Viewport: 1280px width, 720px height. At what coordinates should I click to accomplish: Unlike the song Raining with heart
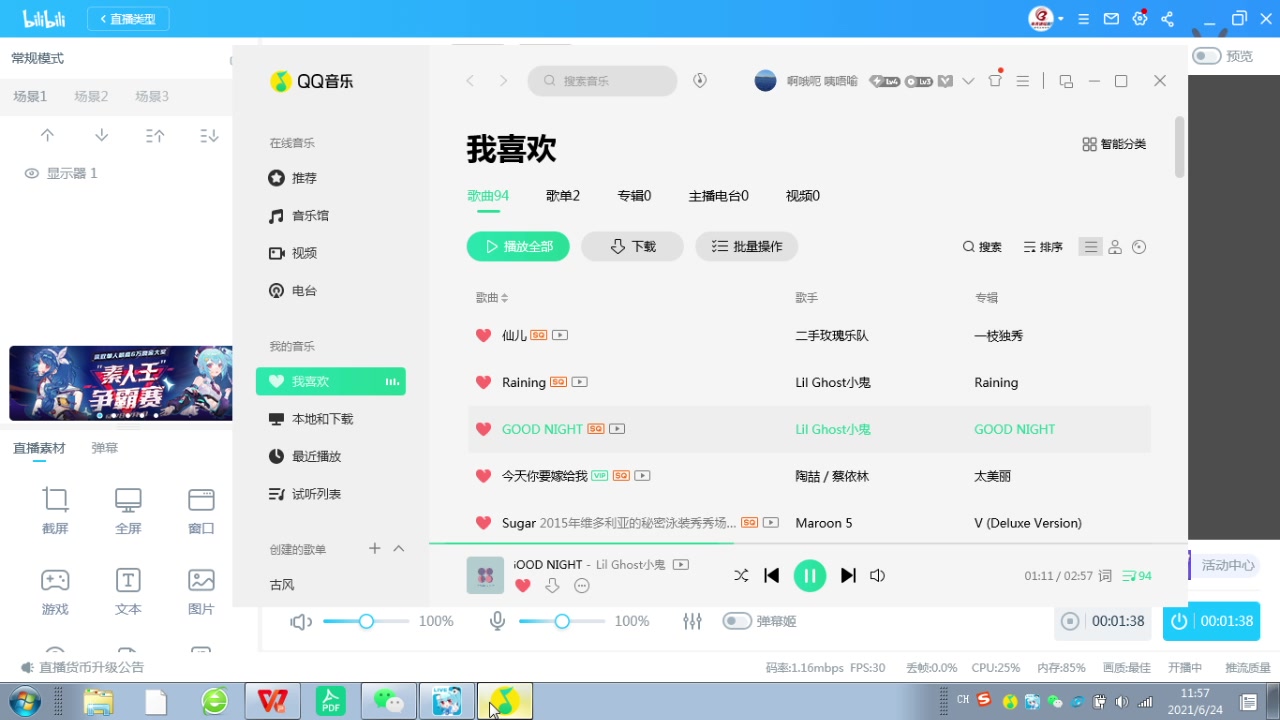484,383
